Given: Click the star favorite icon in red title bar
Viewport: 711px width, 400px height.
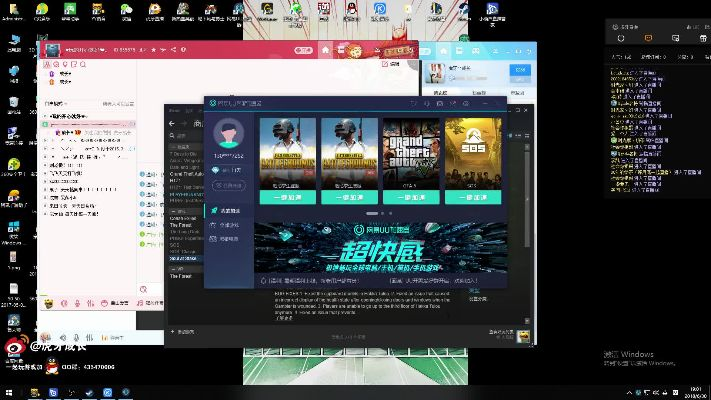Looking at the screenshot, I should click(x=154, y=49).
